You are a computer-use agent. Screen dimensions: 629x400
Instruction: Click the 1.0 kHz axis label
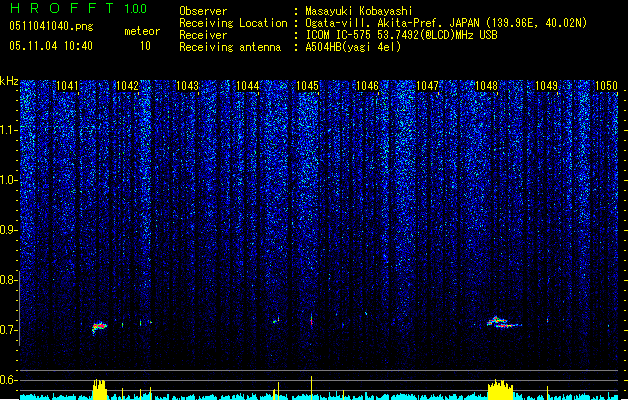[x=8, y=180]
